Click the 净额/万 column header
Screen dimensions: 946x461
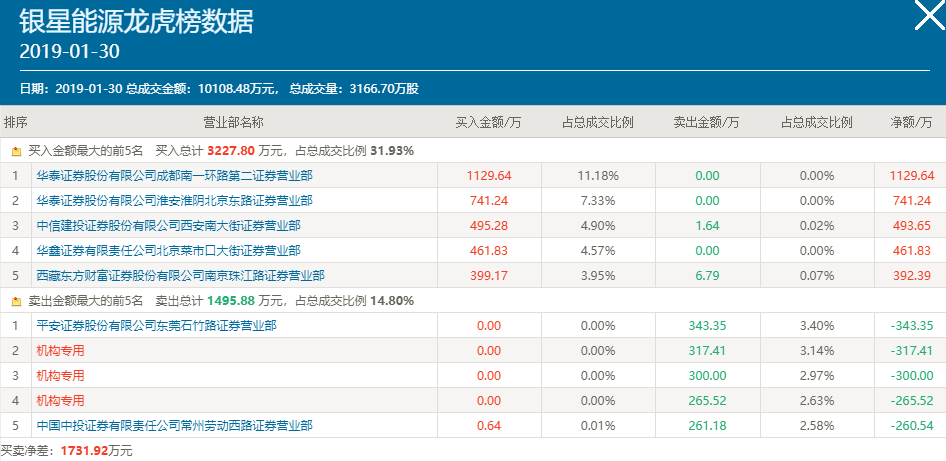(911, 122)
